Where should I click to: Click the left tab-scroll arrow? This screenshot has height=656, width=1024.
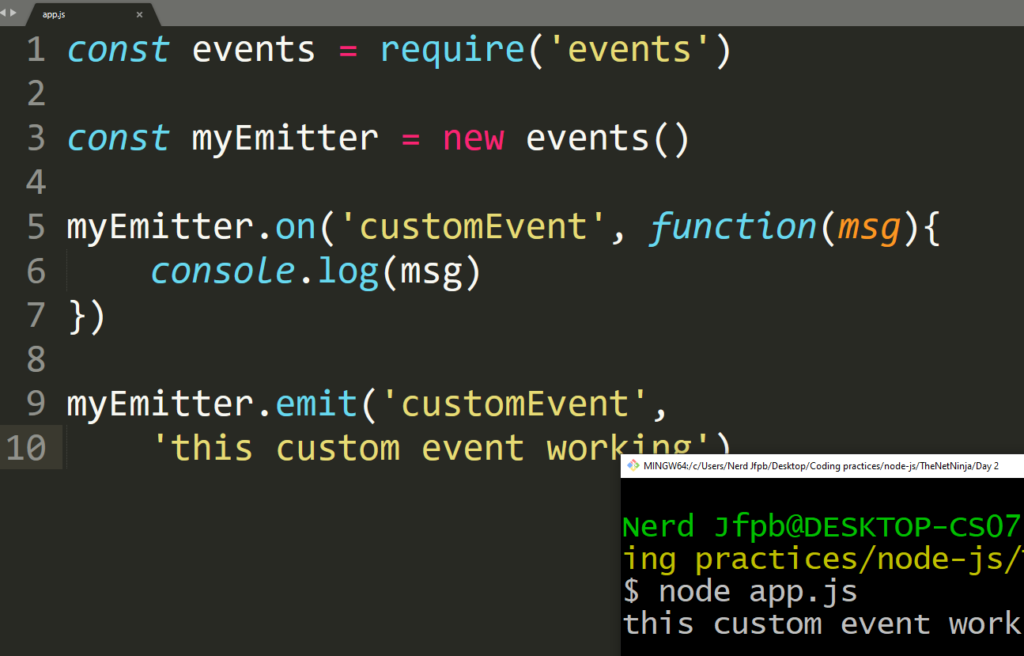tap(3, 13)
